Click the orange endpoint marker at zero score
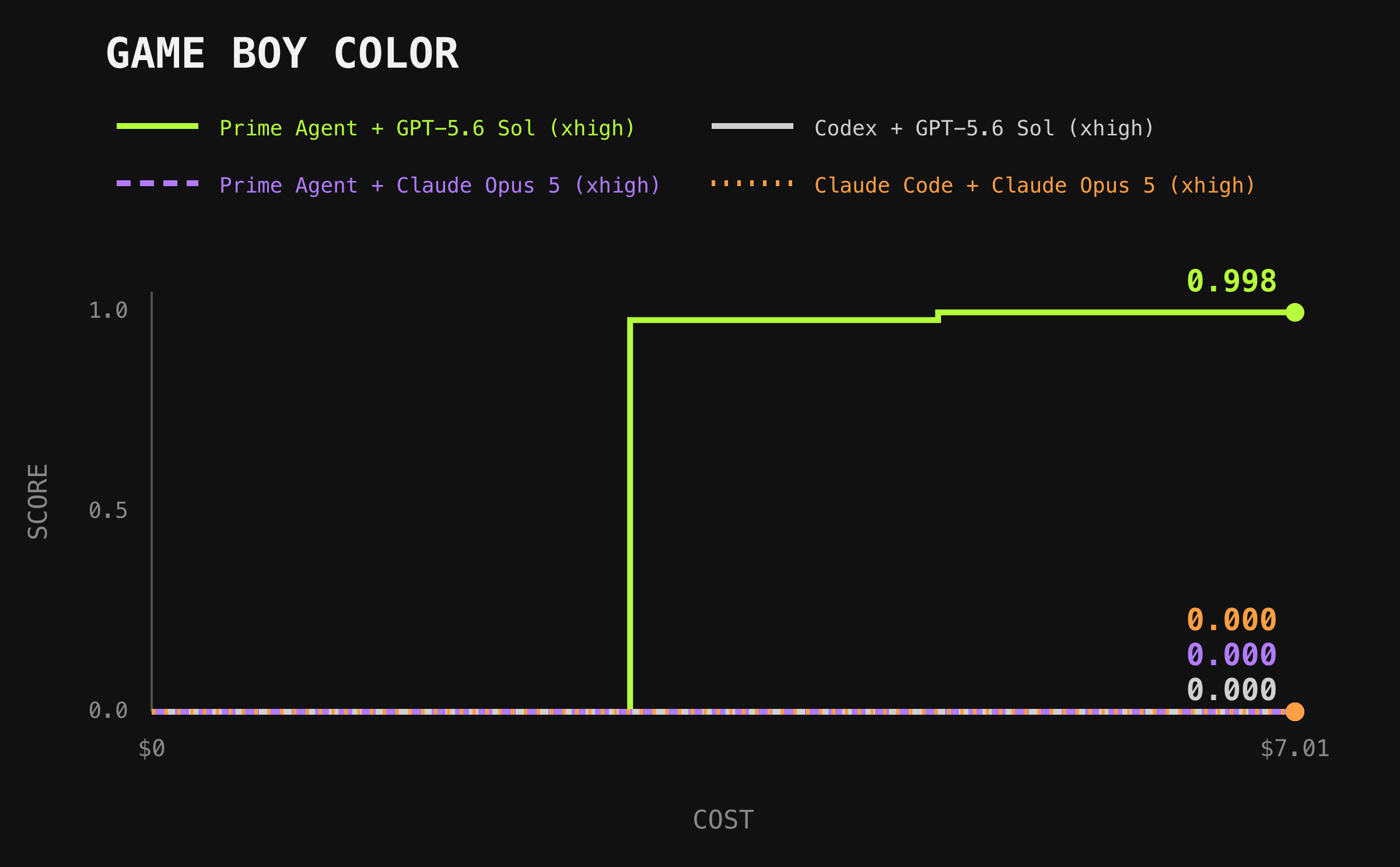1400x867 pixels. click(x=1295, y=712)
